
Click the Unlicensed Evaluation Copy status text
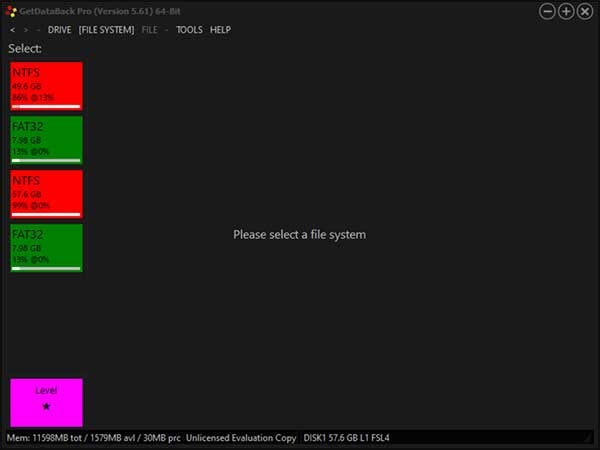(241, 438)
